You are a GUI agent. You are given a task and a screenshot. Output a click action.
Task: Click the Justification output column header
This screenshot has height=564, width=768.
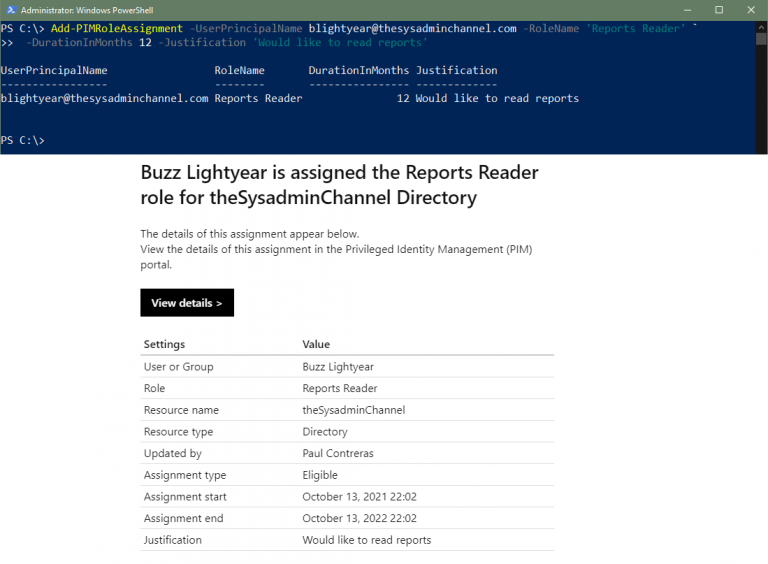(456, 70)
